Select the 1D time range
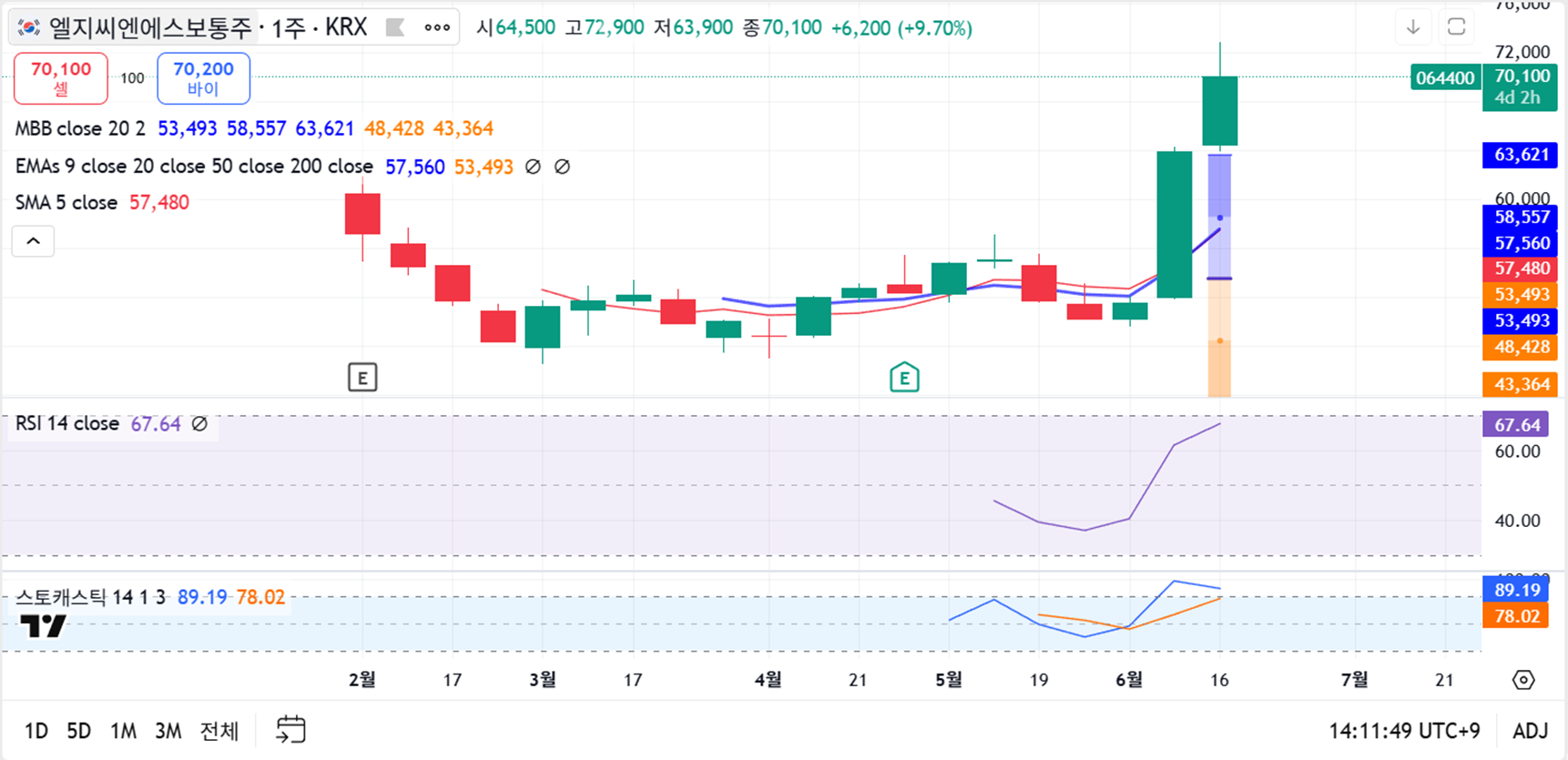 click(36, 731)
